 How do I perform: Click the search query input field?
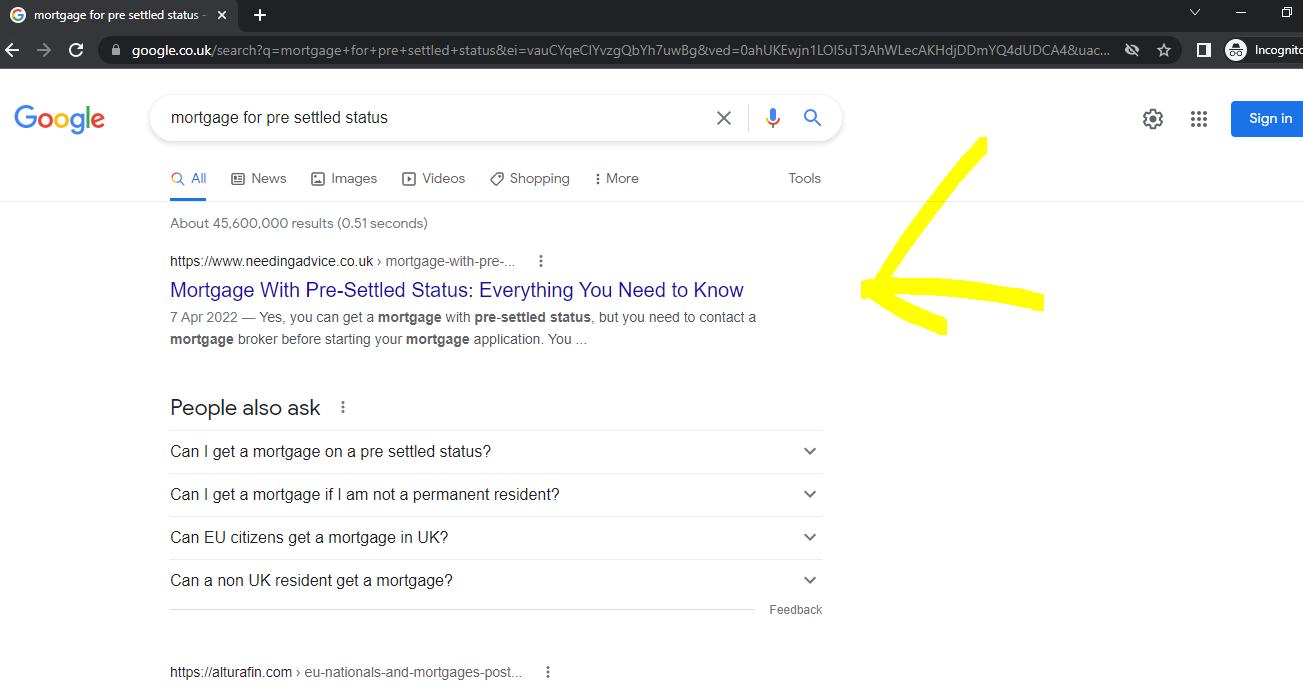430,118
